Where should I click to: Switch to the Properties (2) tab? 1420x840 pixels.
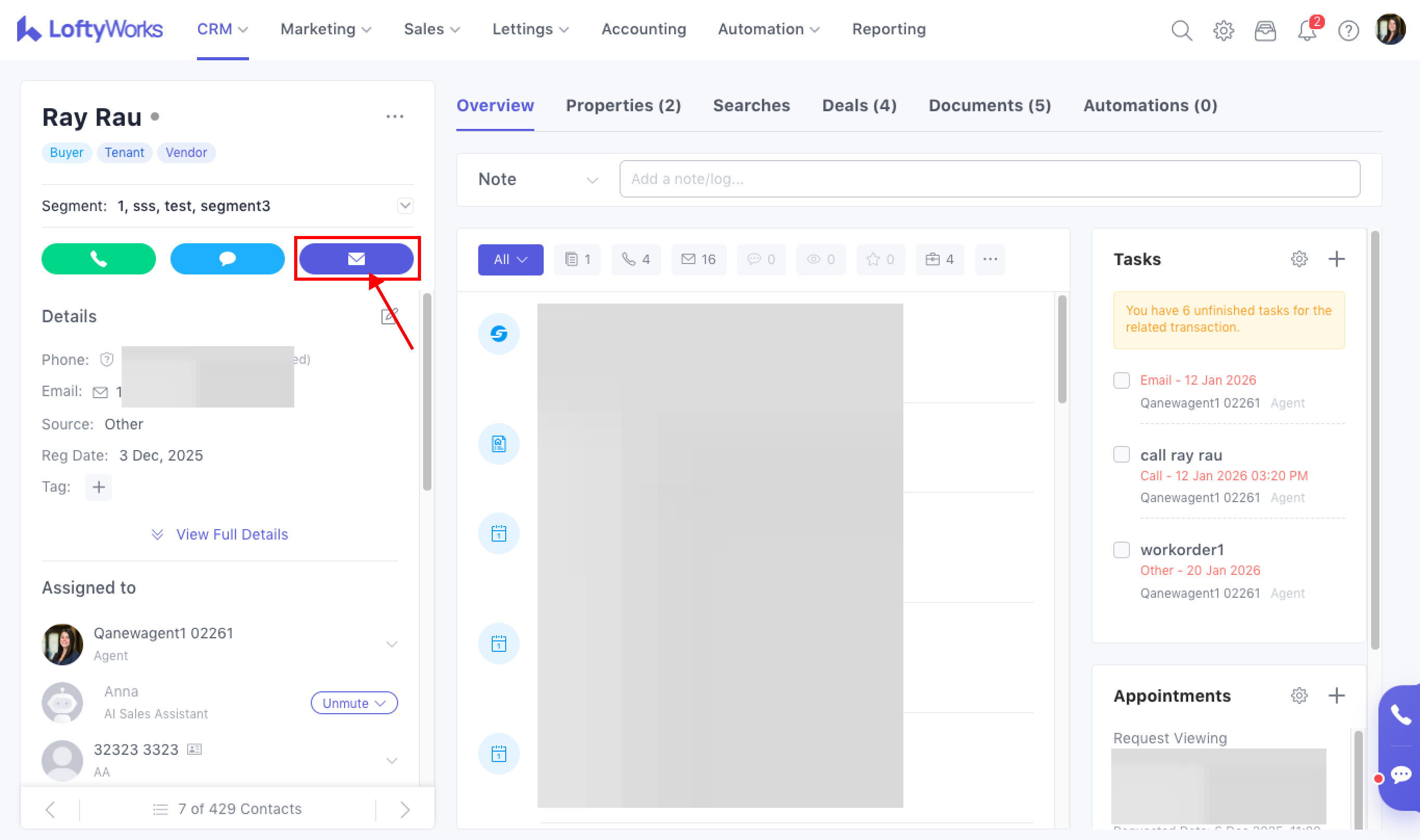pyautogui.click(x=623, y=106)
